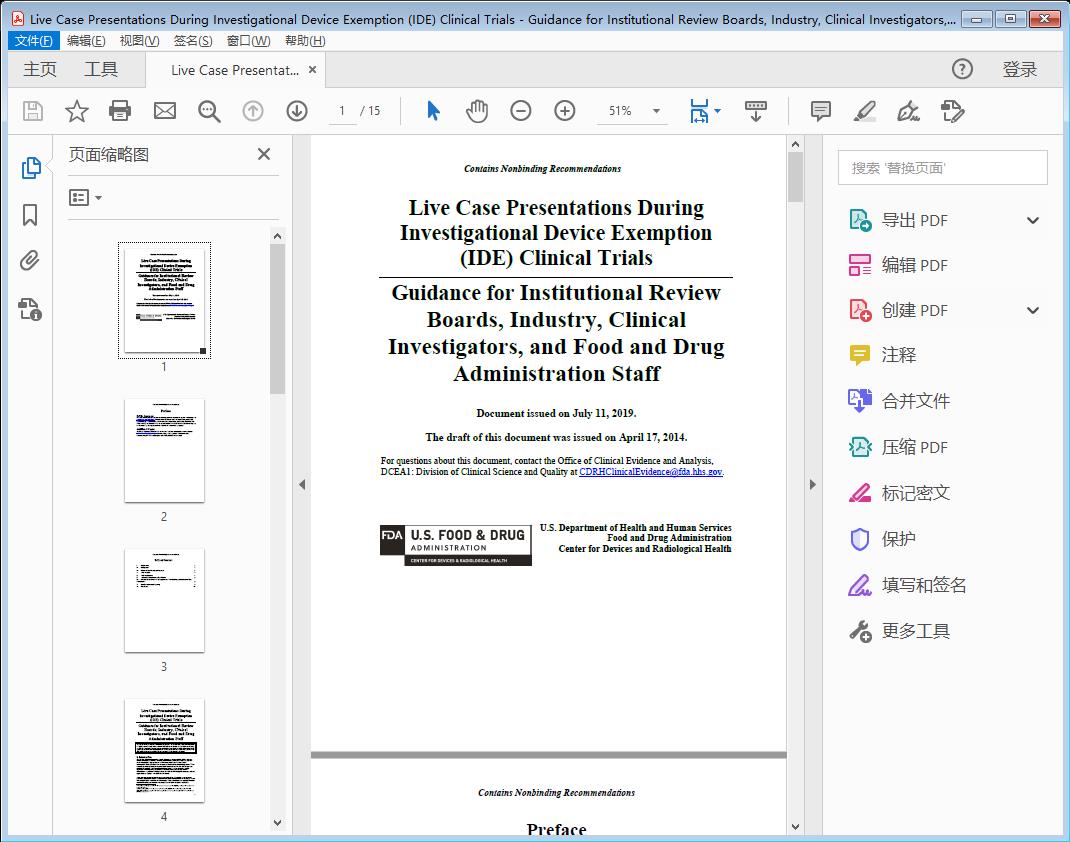Viewport: 1070px width, 842px height.
Task: Select the Highlighter tool icon
Action: tap(863, 111)
